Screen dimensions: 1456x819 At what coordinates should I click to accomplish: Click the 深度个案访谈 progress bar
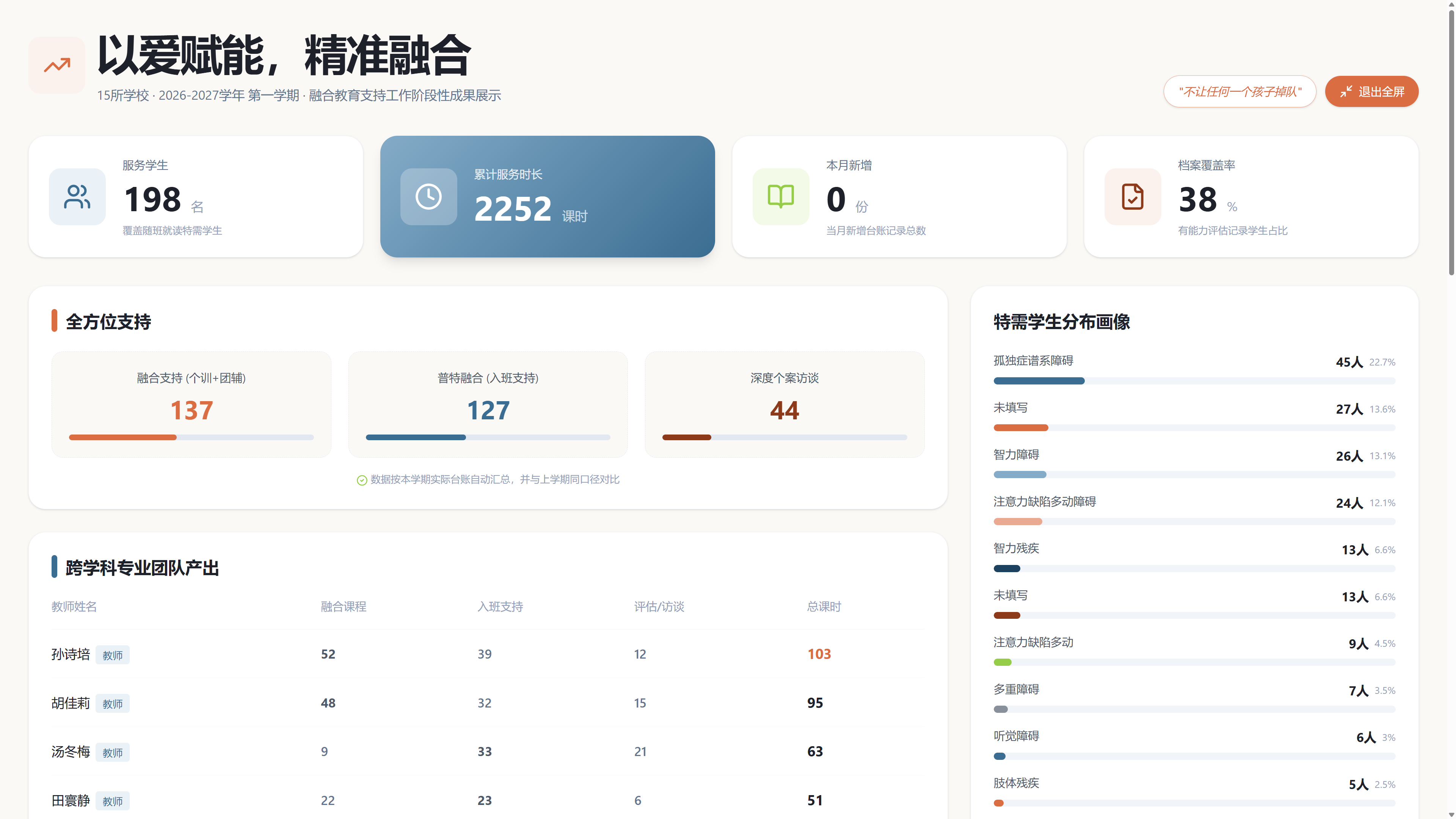(784, 438)
